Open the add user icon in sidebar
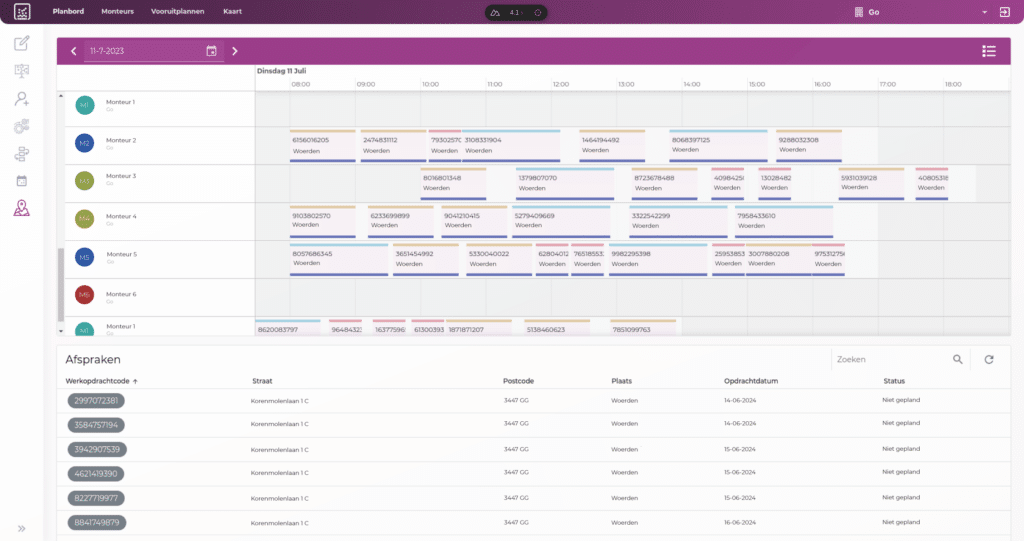The height and width of the screenshot is (541, 1024). [x=22, y=99]
